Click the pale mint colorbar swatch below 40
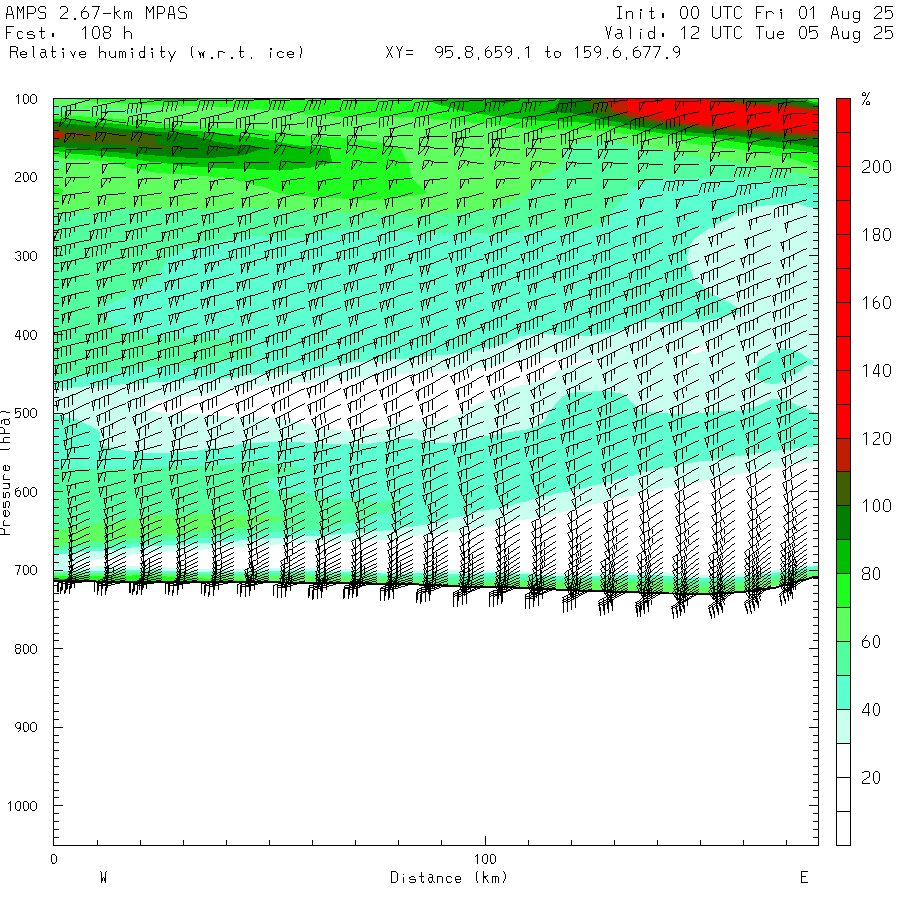Image resolution: width=900 pixels, height=900 pixels. 843,727
